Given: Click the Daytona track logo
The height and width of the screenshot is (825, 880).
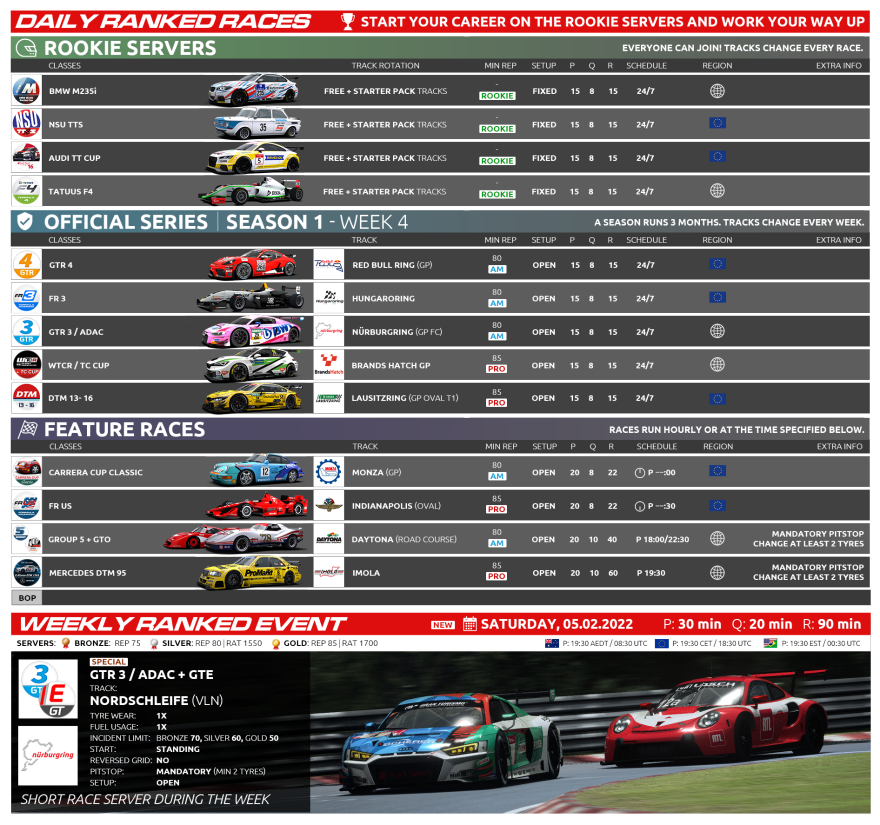Looking at the screenshot, I should point(328,539).
